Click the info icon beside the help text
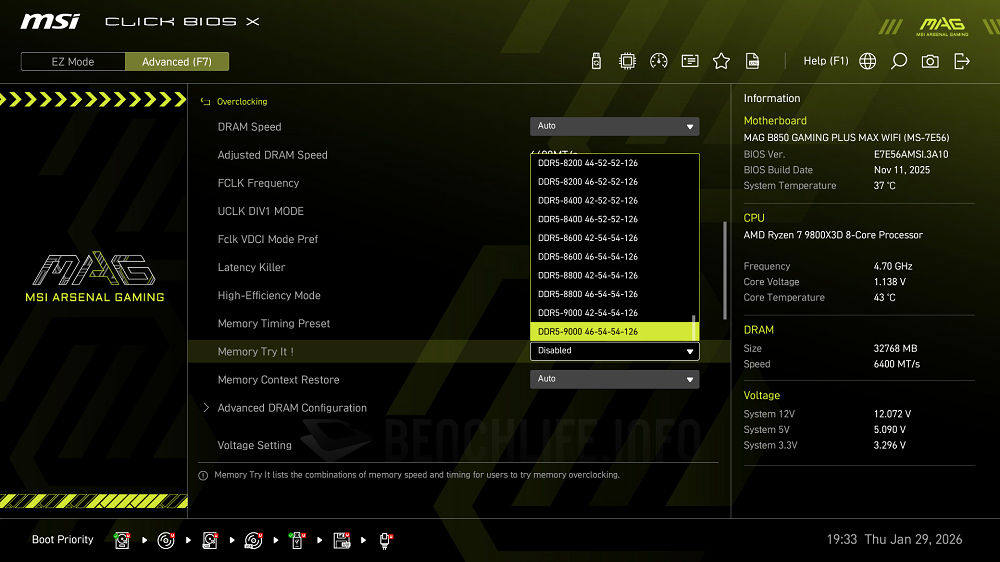This screenshot has width=1000, height=562. click(x=203, y=475)
